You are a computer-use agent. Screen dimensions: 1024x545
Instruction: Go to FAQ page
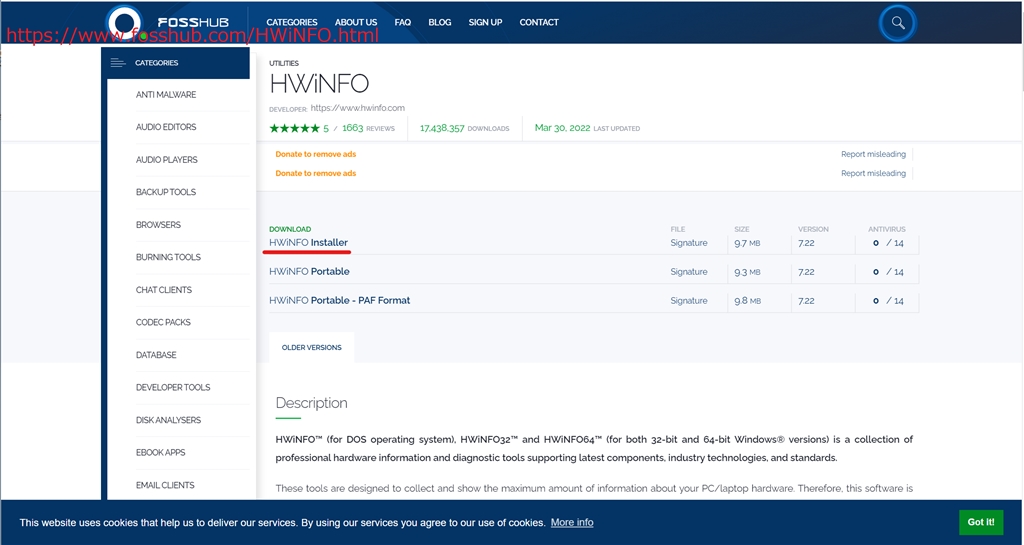[x=403, y=22]
